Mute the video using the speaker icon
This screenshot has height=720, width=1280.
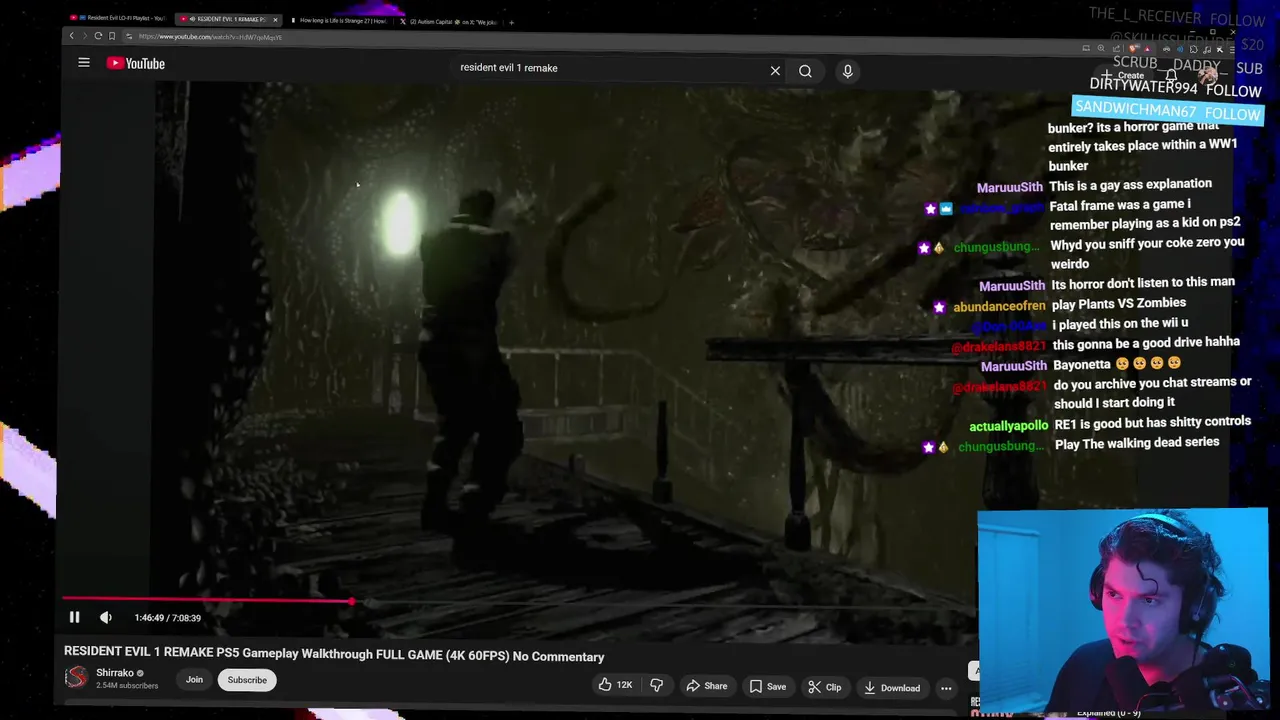point(106,617)
